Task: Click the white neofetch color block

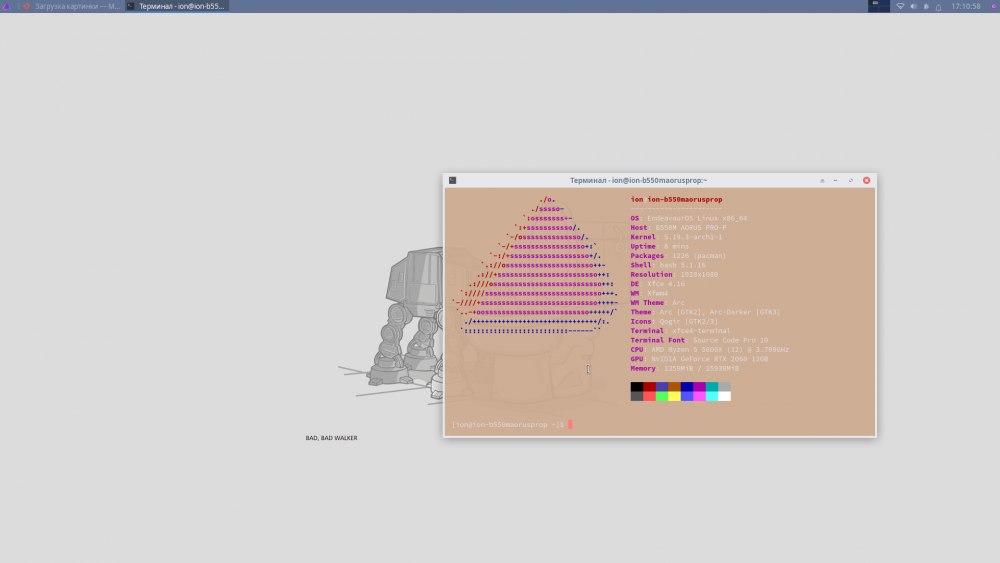Action: point(724,396)
